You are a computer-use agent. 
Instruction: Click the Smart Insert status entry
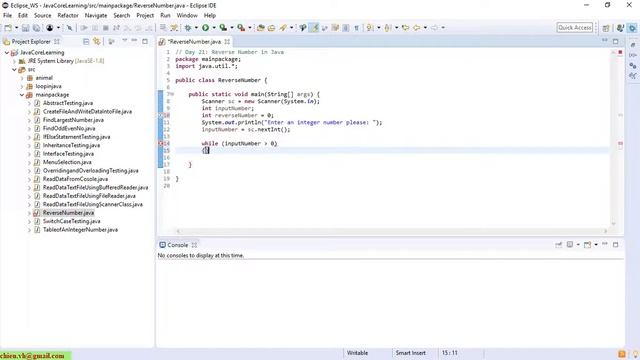pyautogui.click(x=410, y=353)
